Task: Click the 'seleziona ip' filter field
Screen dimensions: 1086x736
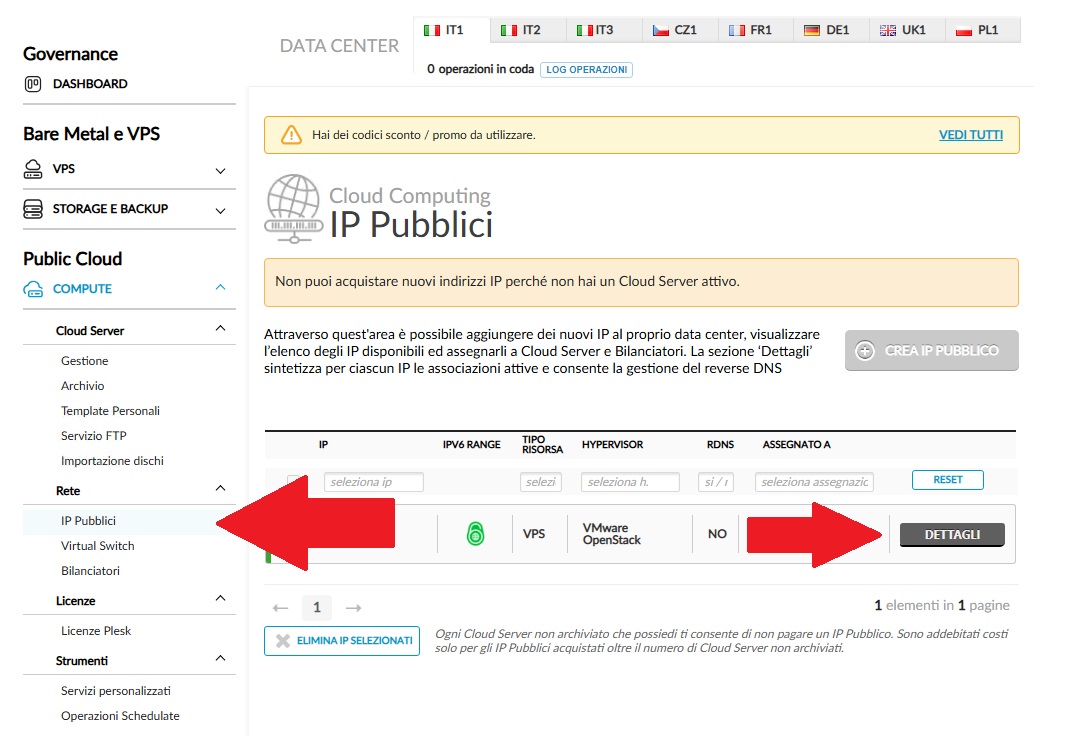Action: point(373,482)
